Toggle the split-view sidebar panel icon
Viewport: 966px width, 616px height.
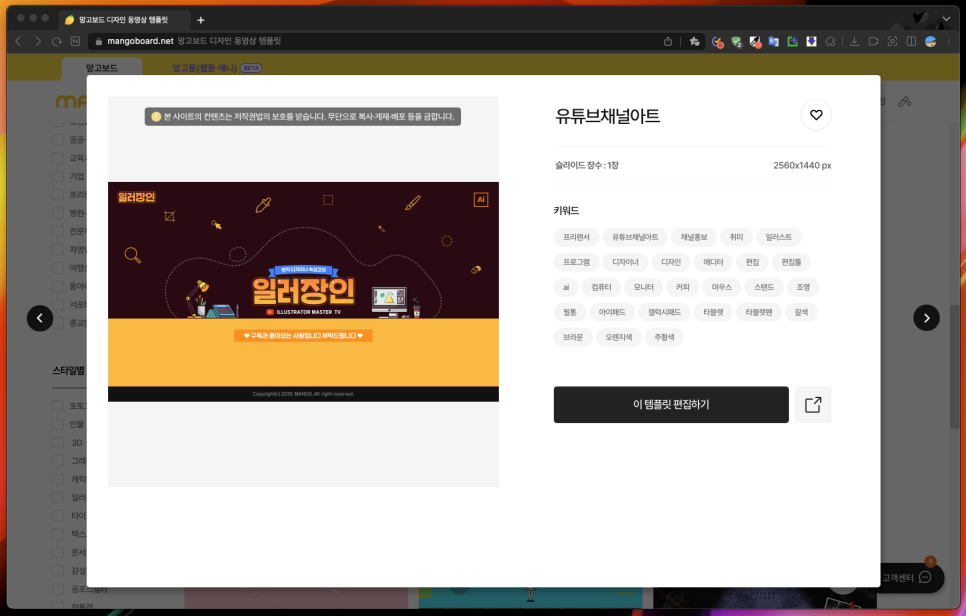coord(911,41)
